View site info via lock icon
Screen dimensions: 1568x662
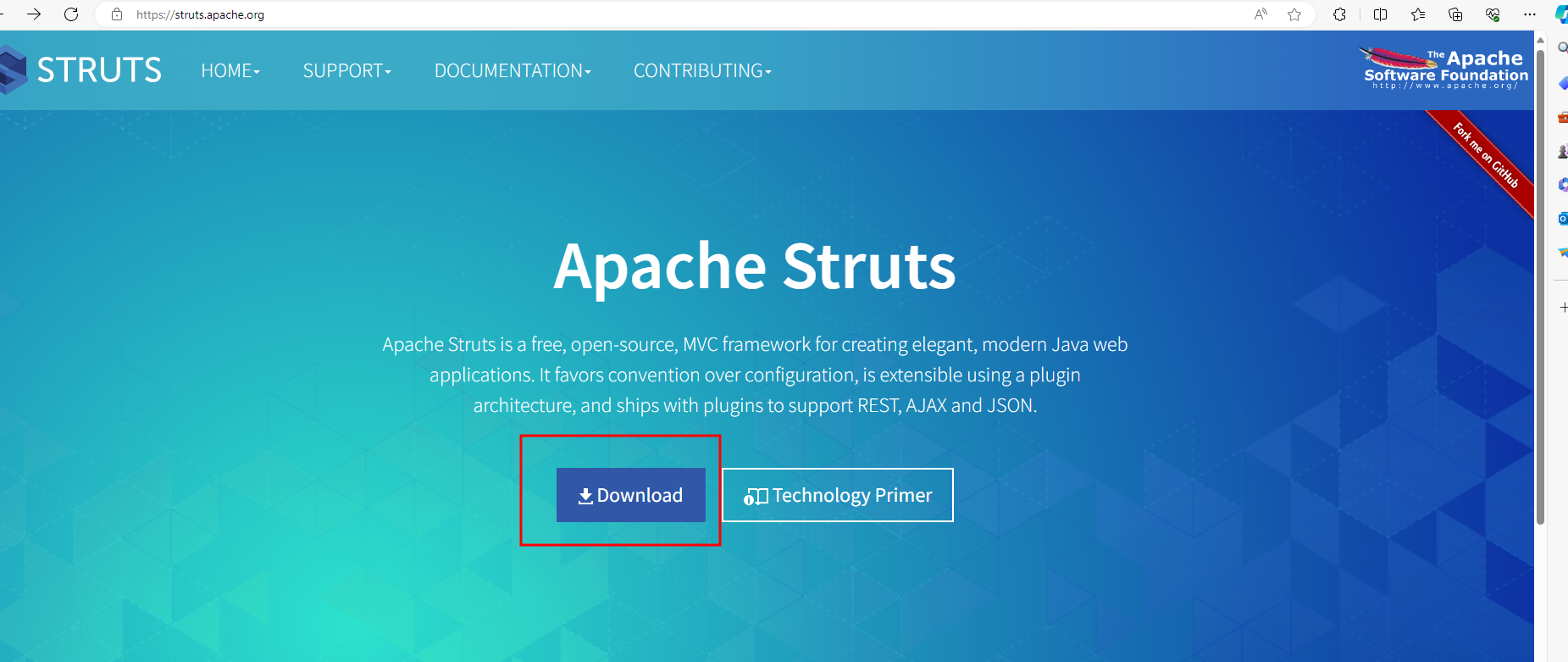pyautogui.click(x=117, y=14)
